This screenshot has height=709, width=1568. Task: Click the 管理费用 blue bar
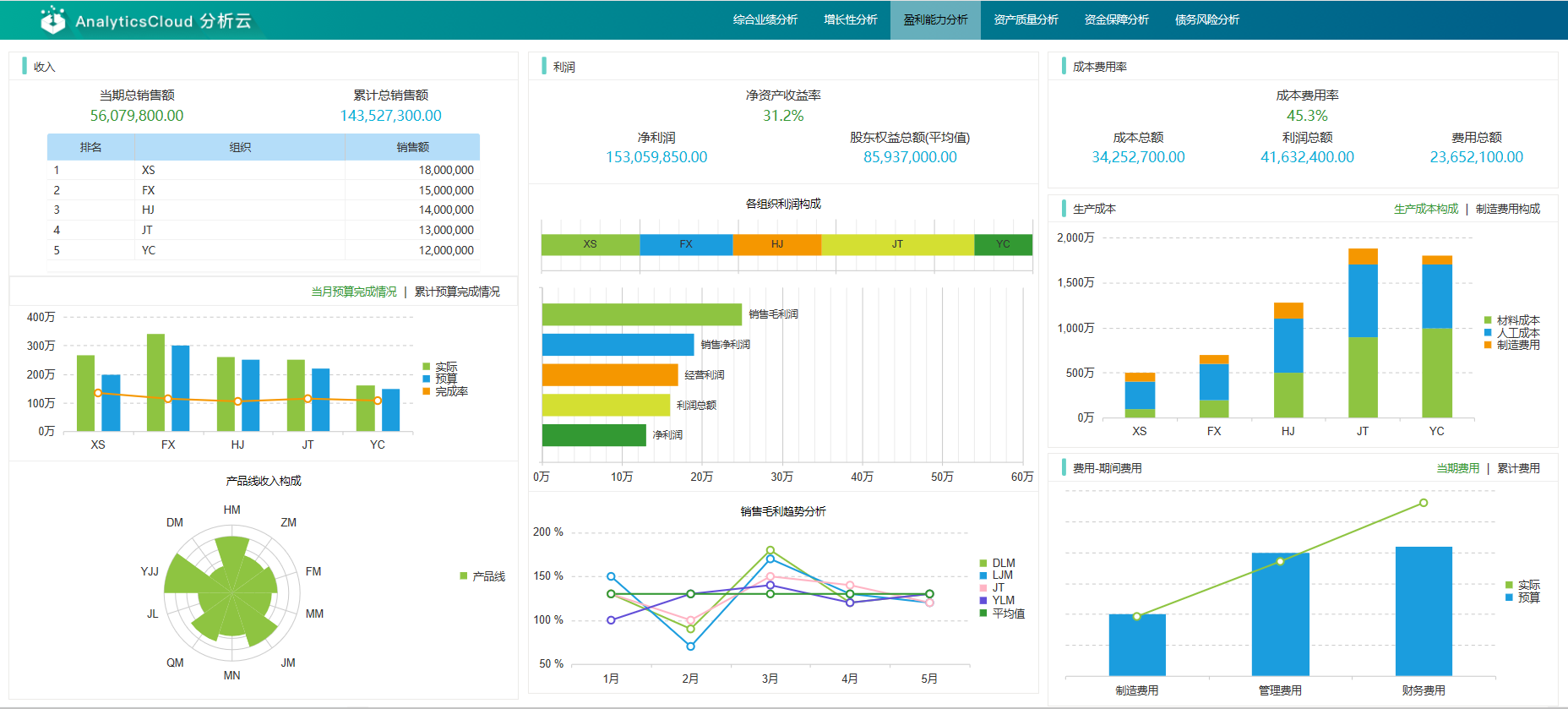pos(1280,614)
